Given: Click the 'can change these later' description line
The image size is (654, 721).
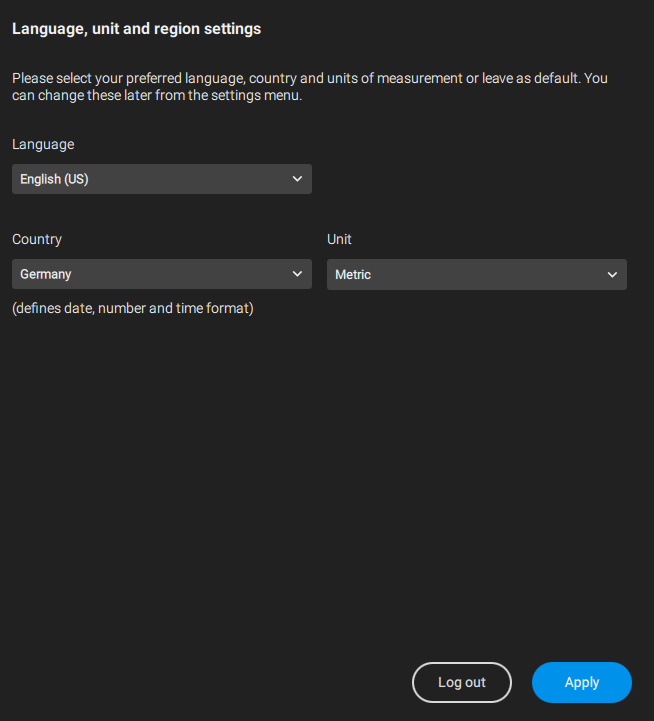Looking at the screenshot, I should pos(156,97).
